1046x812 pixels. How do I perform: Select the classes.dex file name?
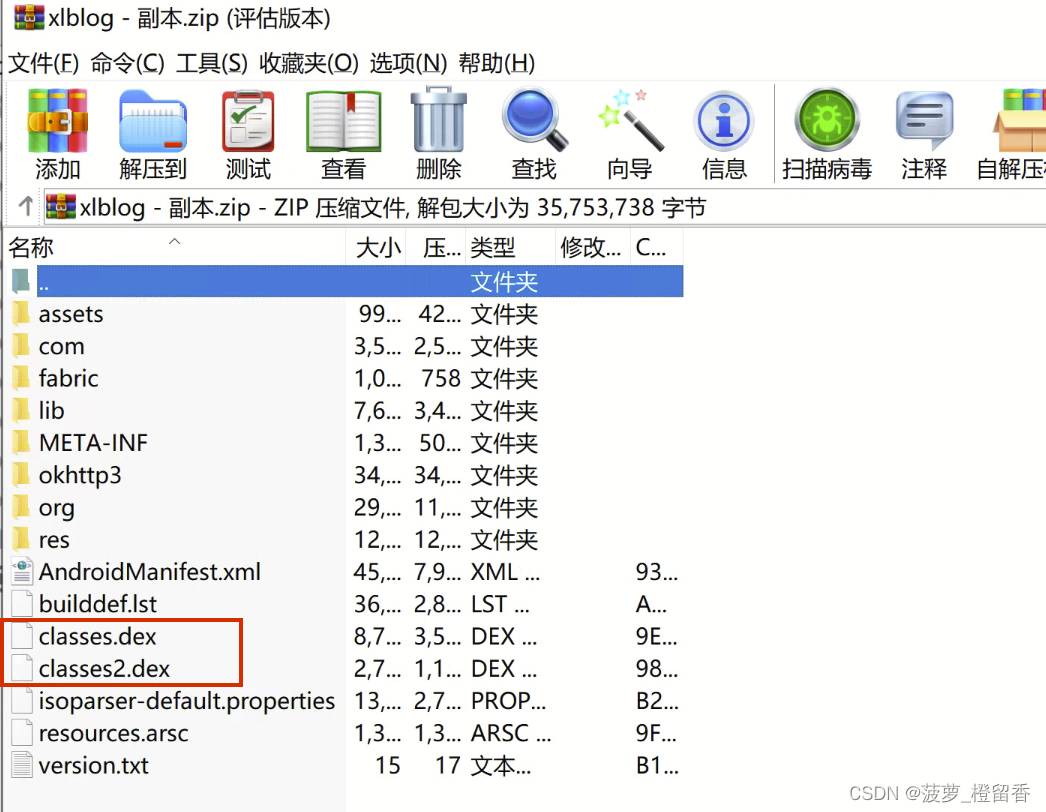97,636
